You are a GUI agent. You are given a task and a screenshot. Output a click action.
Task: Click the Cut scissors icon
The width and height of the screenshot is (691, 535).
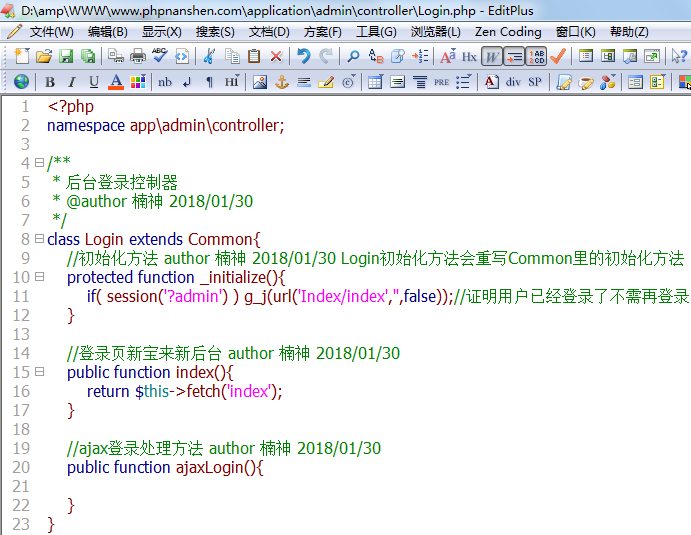tap(209, 56)
